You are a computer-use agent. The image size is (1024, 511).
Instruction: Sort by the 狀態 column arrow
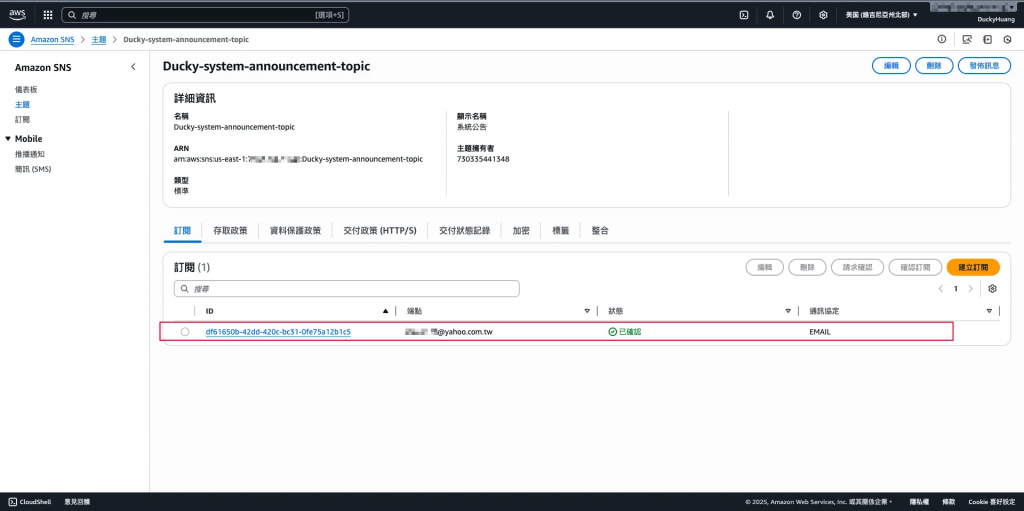pos(789,311)
